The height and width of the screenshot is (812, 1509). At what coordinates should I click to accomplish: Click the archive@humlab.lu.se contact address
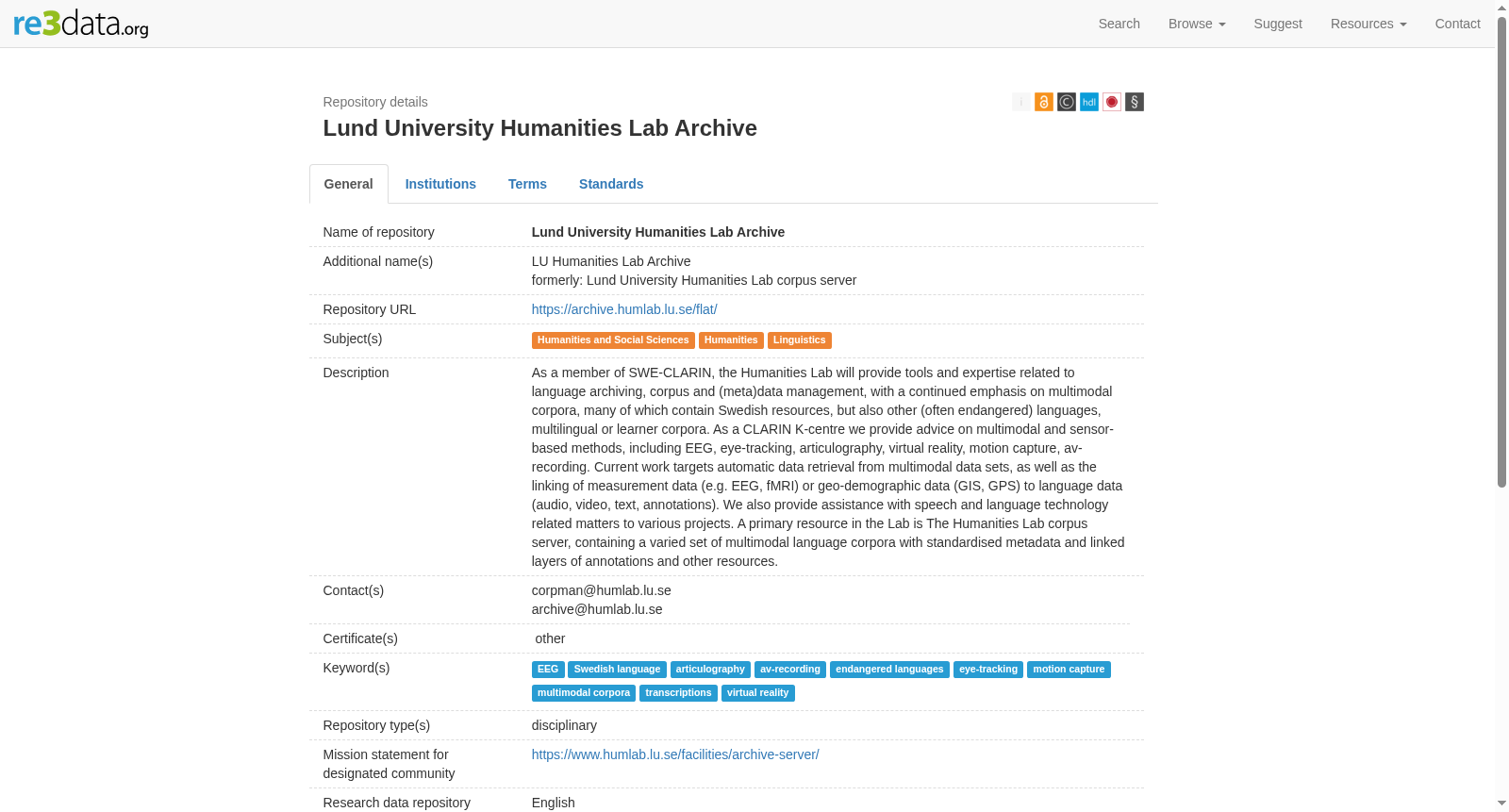(597, 609)
